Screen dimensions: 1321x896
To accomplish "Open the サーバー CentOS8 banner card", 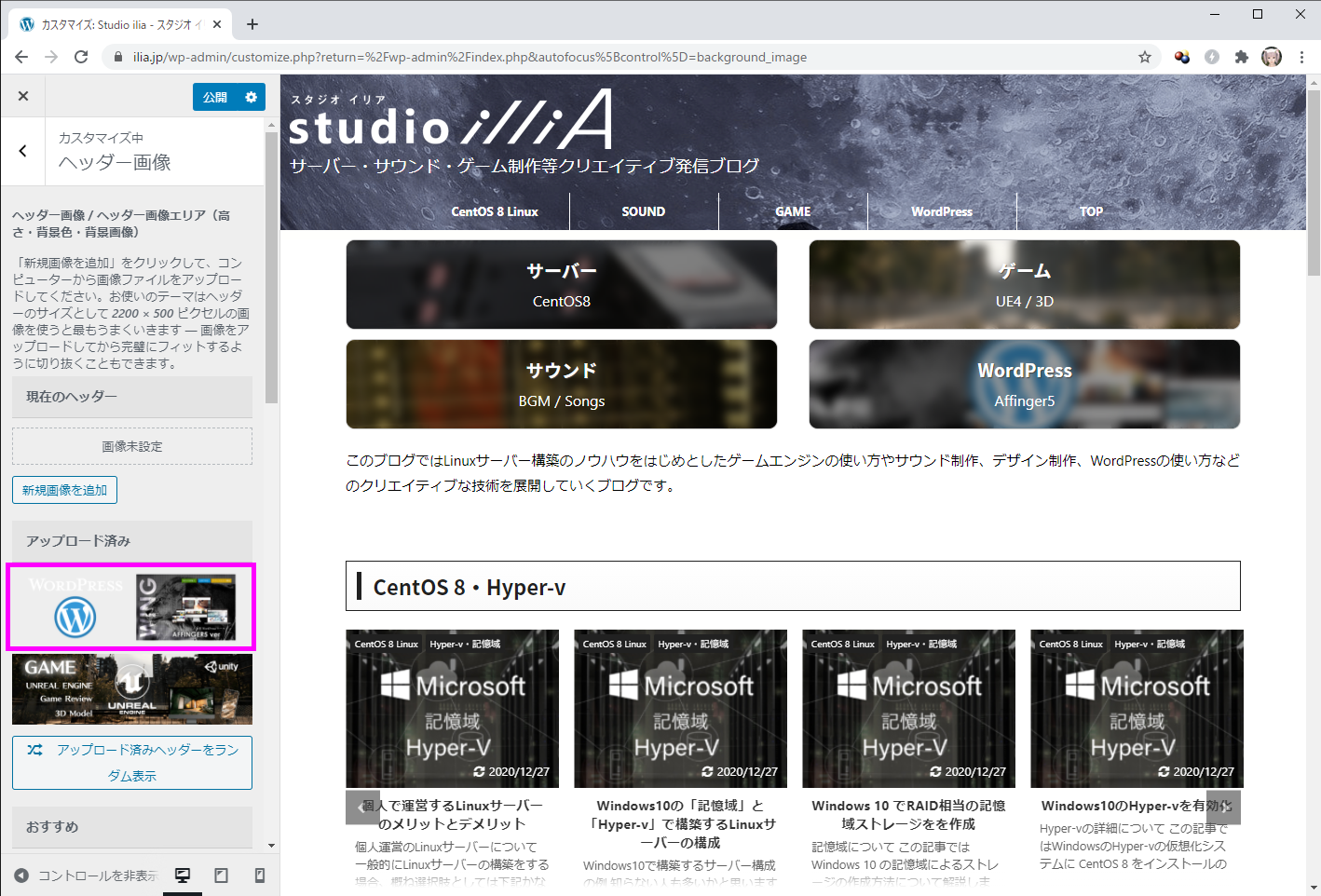I will pyautogui.click(x=562, y=284).
